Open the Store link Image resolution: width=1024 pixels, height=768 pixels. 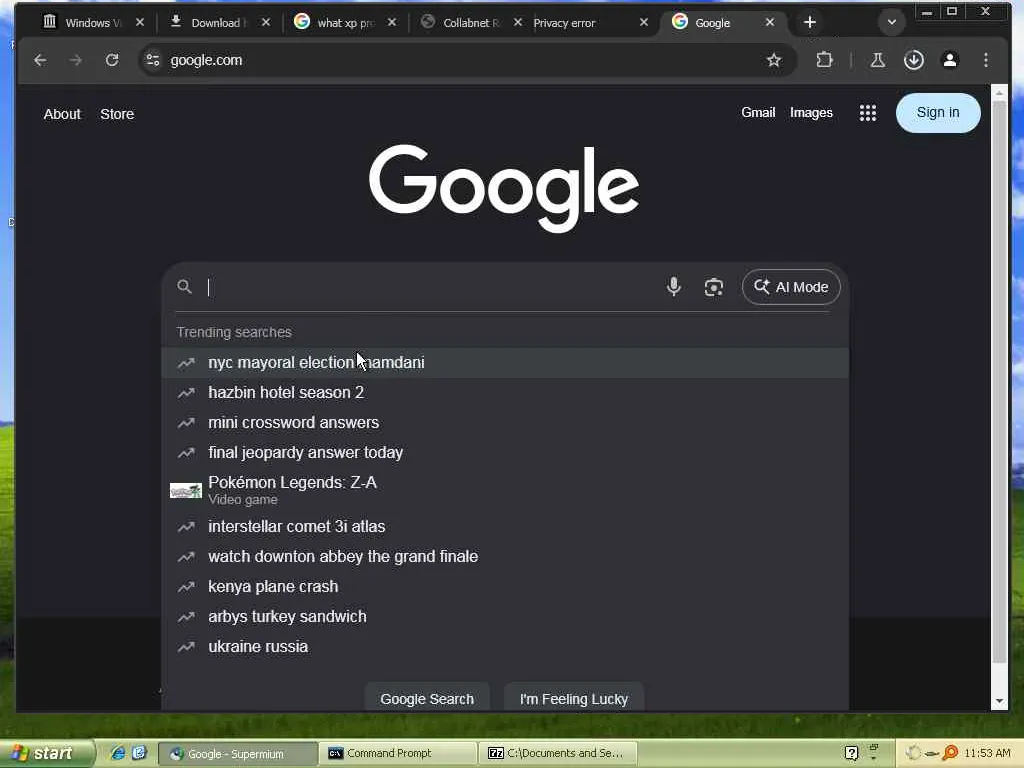tap(117, 114)
